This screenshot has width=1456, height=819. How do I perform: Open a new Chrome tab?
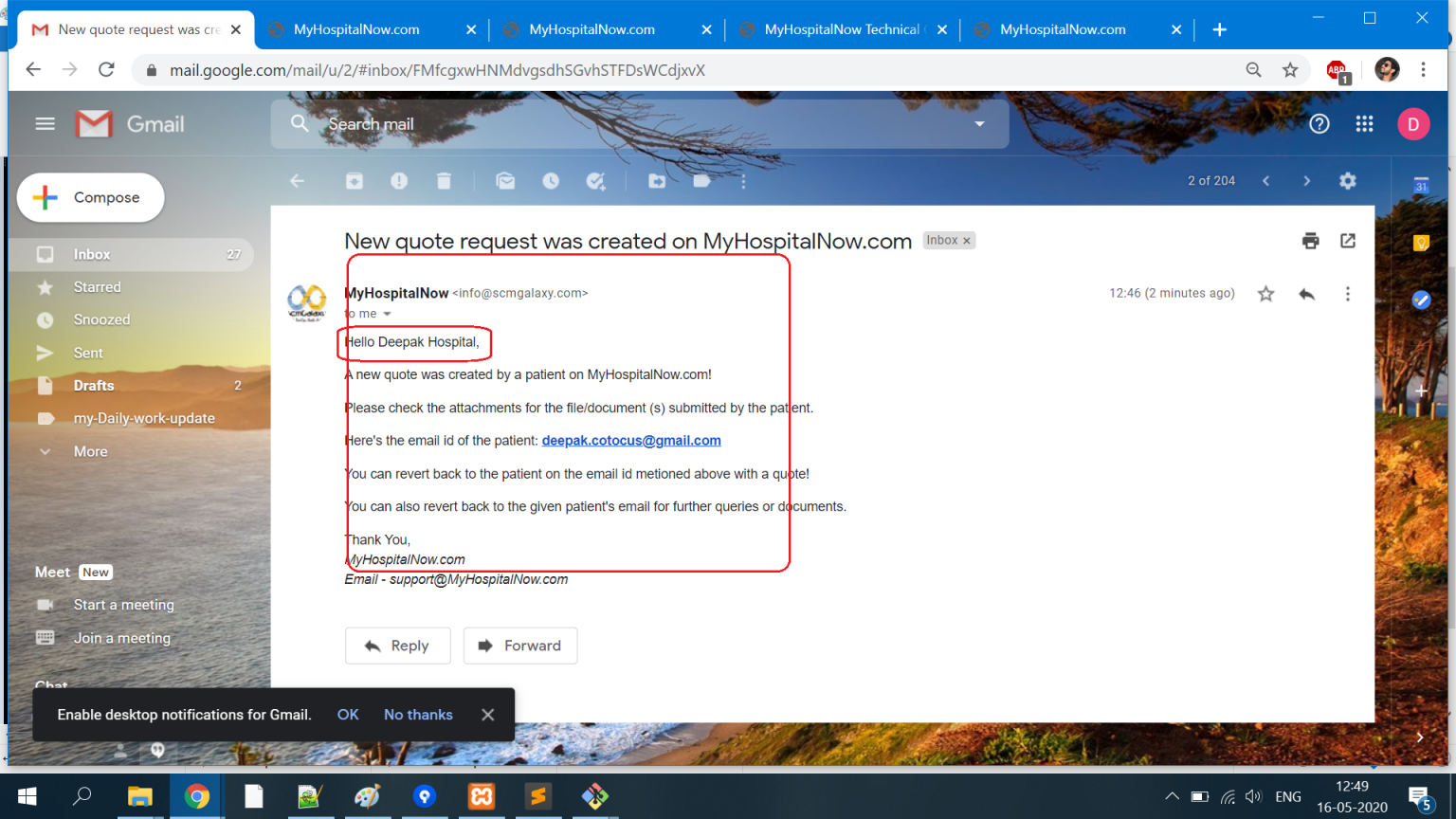1220,30
